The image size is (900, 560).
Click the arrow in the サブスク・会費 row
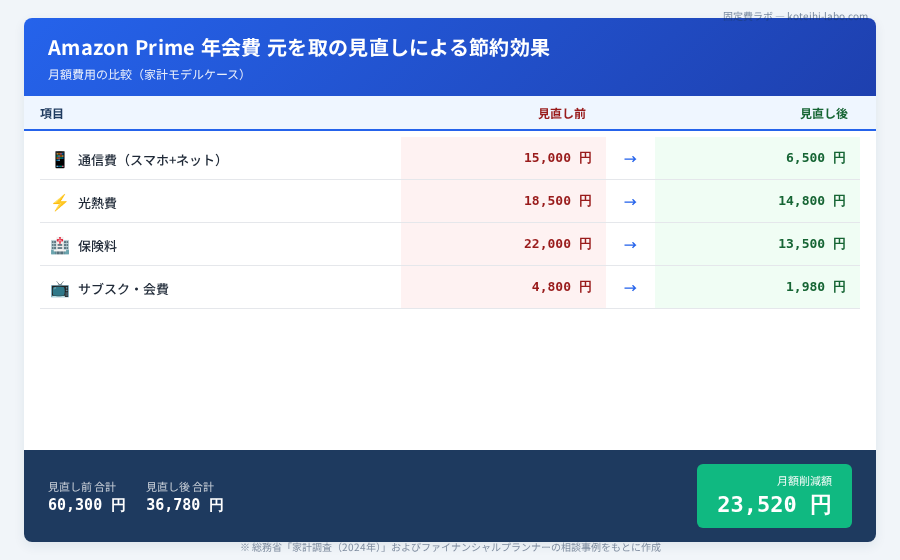pyautogui.click(x=630, y=287)
